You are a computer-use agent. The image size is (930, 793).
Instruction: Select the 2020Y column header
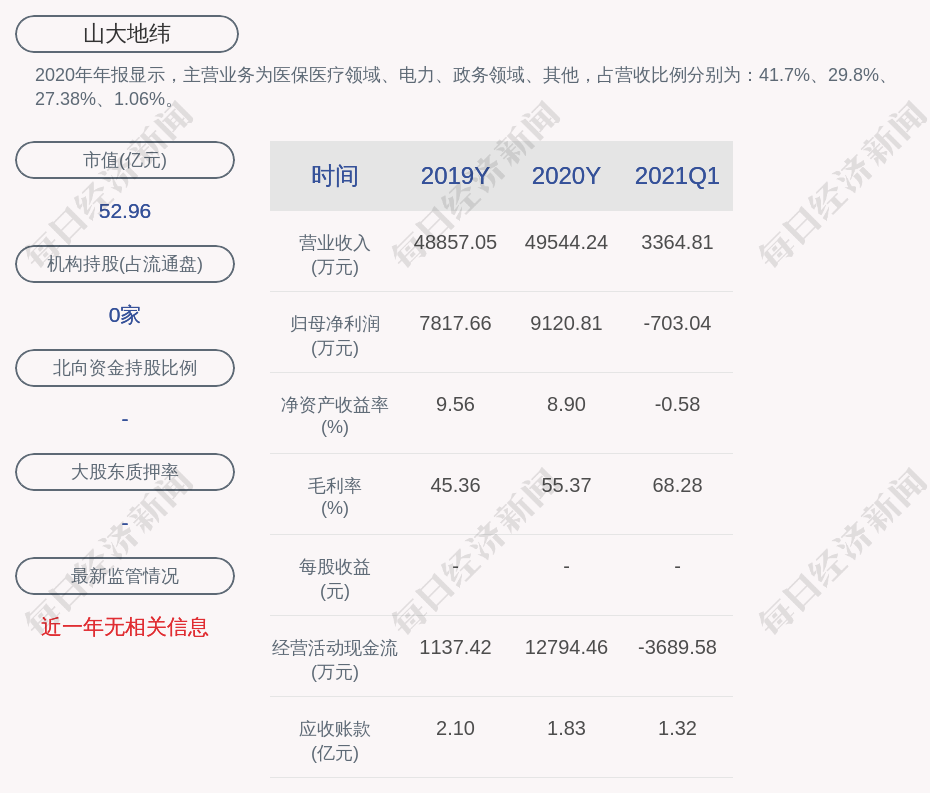click(x=566, y=176)
